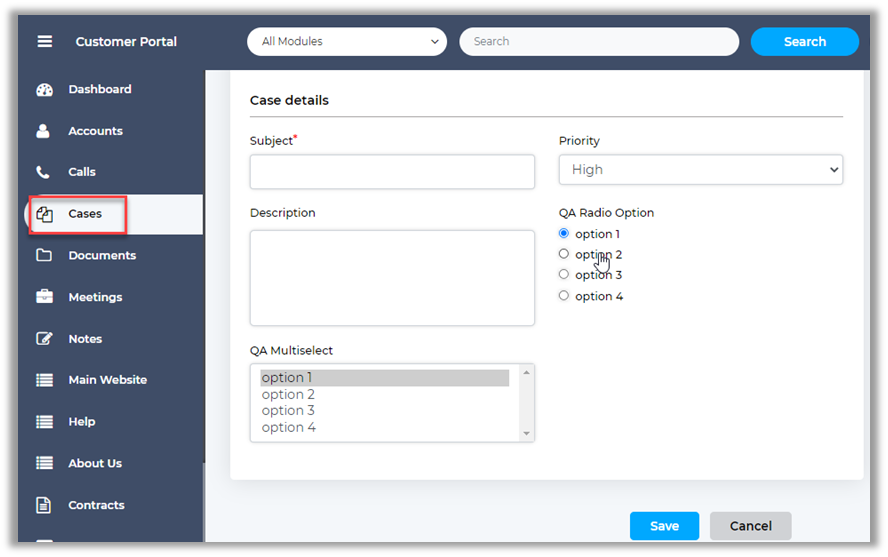Click the Cancel button
The width and height of the screenshot is (888, 557).
pos(750,526)
